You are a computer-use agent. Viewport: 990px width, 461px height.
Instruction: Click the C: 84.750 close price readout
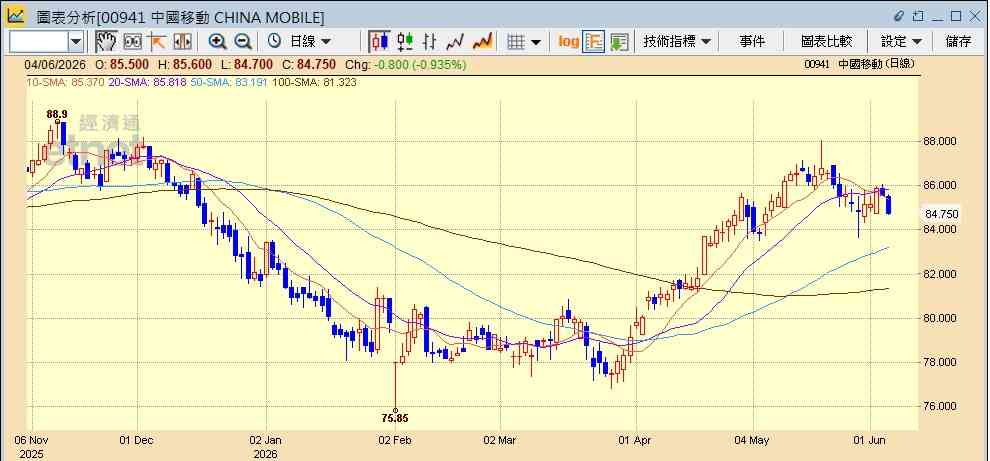coord(309,64)
